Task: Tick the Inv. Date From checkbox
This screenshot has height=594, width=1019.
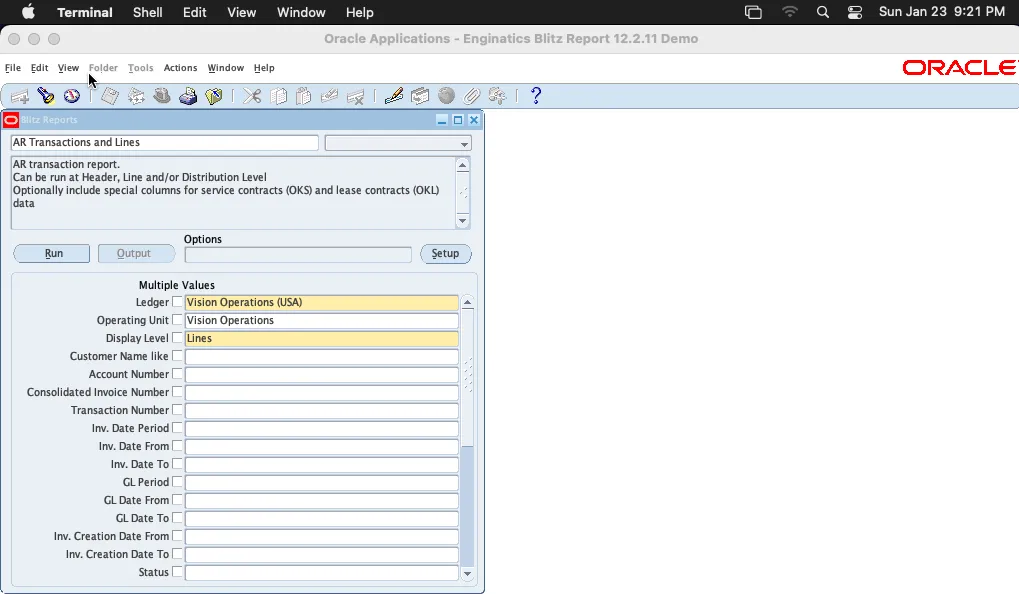Action: 177,446
